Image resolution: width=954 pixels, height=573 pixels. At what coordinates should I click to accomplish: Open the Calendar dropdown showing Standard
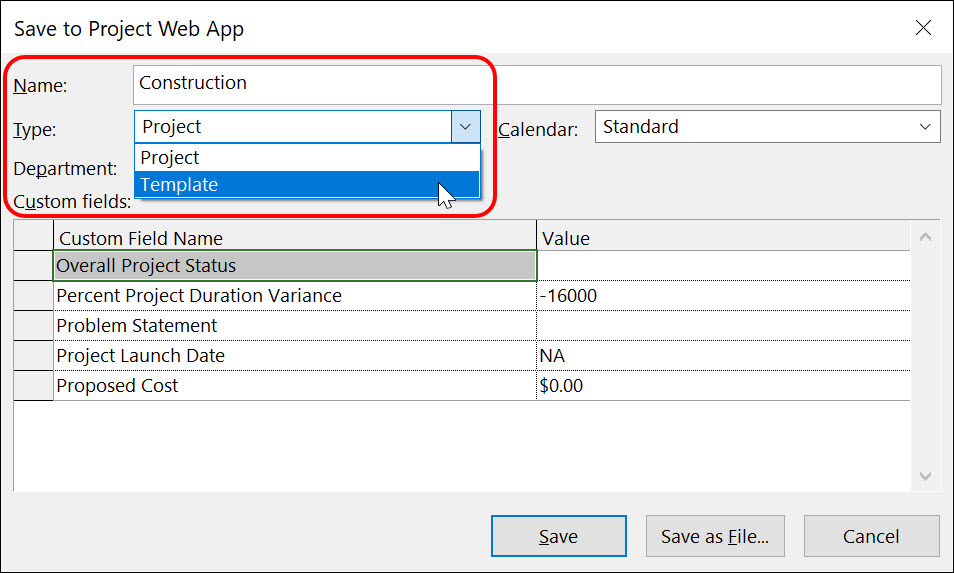[767, 127]
